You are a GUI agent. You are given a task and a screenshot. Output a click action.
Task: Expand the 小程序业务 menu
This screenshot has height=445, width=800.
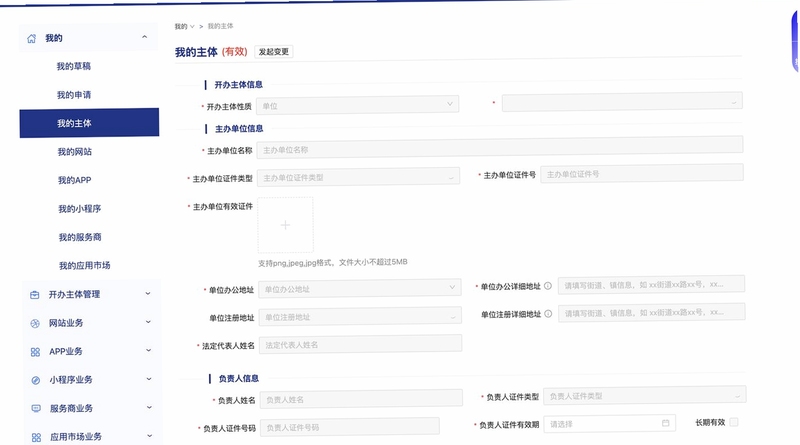[149, 379]
